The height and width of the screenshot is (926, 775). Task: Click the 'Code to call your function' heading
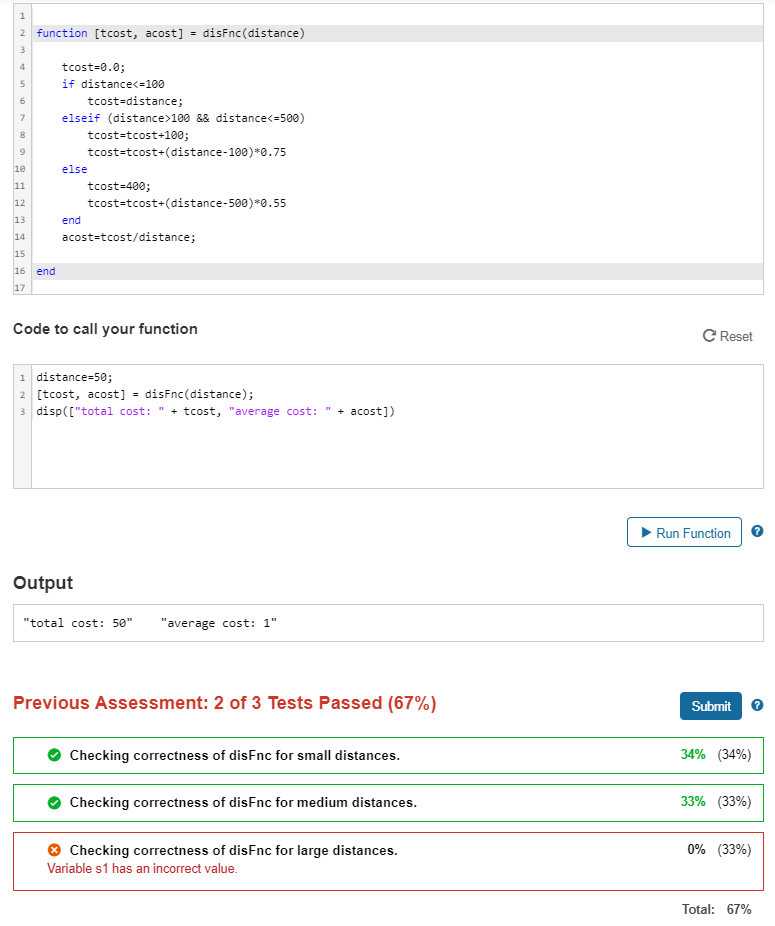(105, 329)
